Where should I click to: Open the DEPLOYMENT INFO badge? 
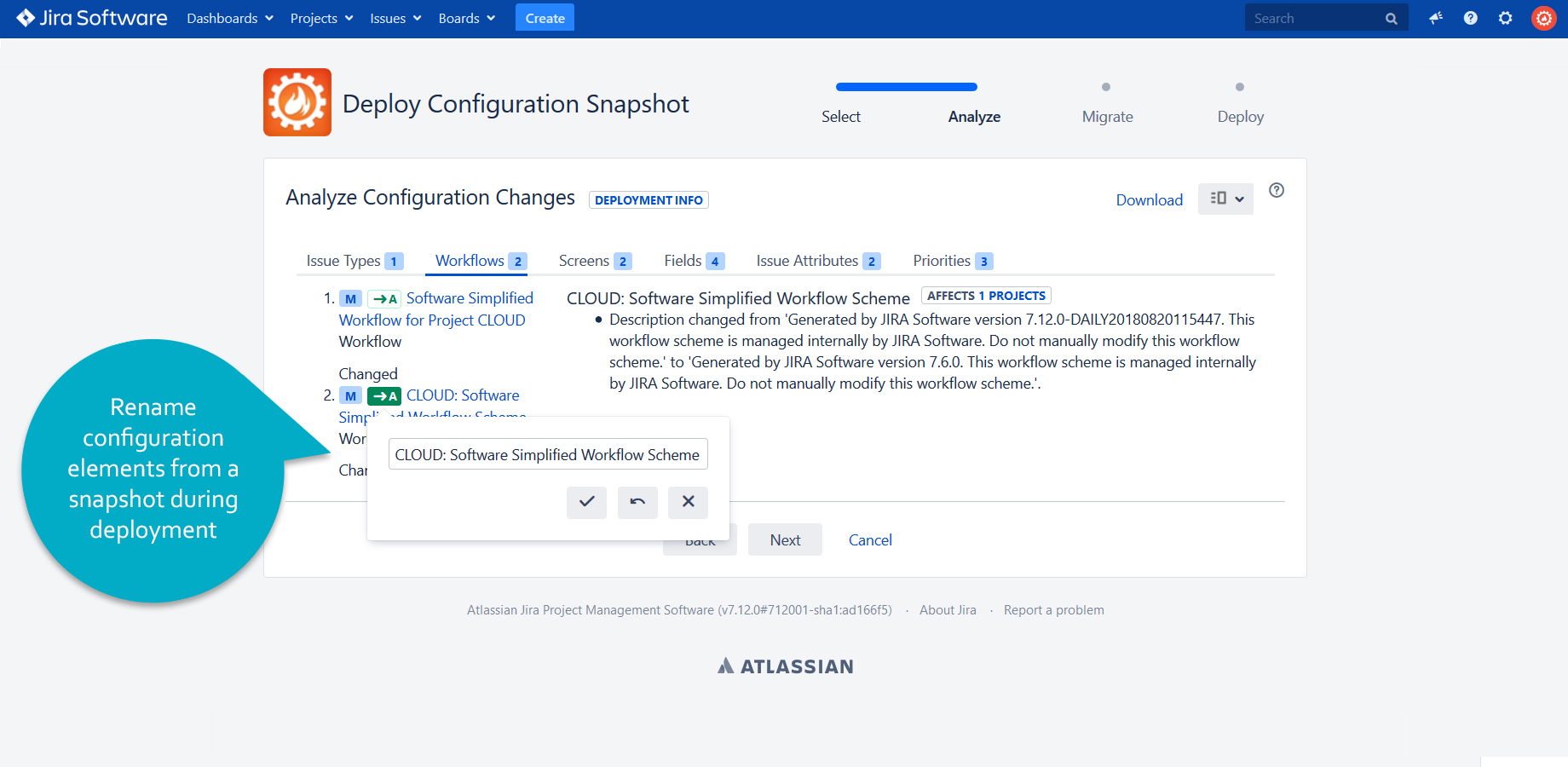[x=649, y=200]
